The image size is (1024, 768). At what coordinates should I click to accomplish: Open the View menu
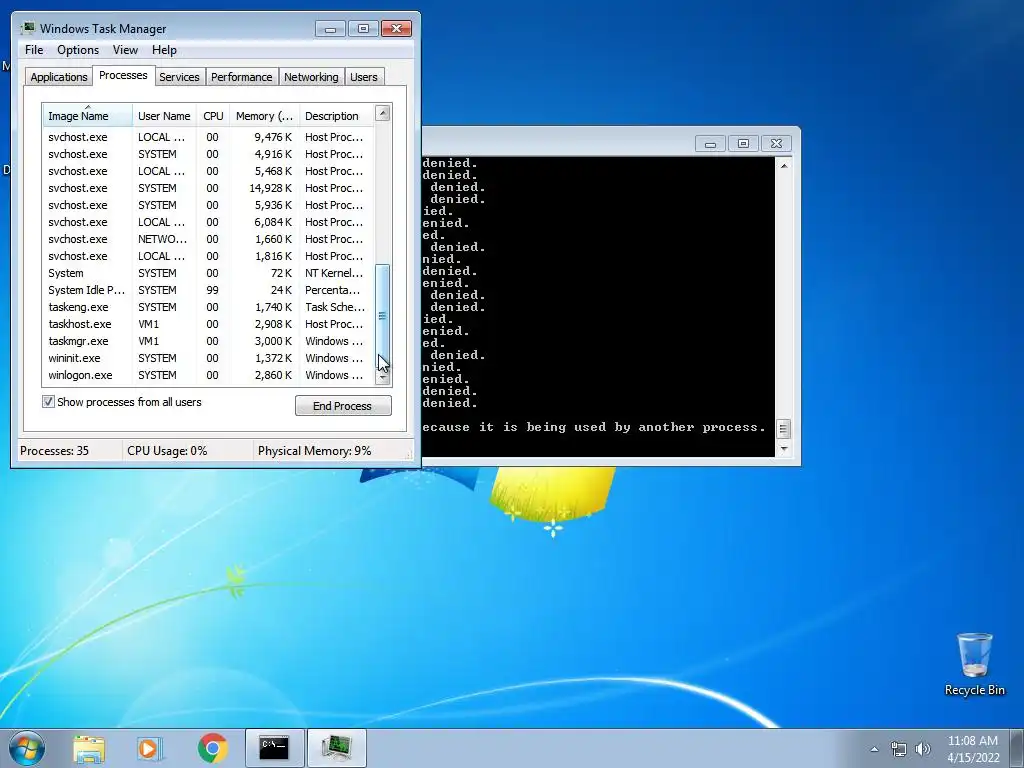tap(125, 50)
